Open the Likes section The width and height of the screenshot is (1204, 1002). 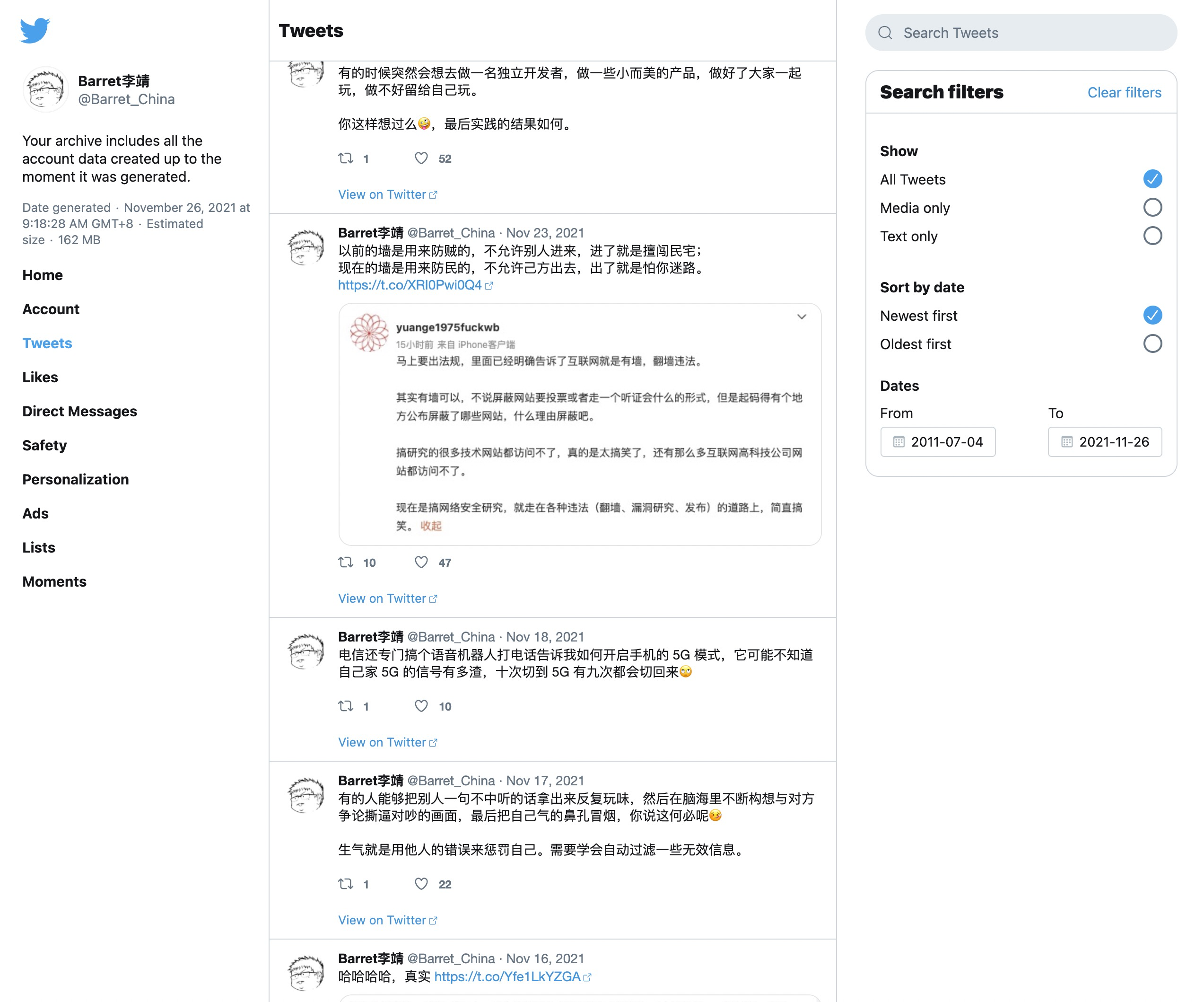(40, 378)
